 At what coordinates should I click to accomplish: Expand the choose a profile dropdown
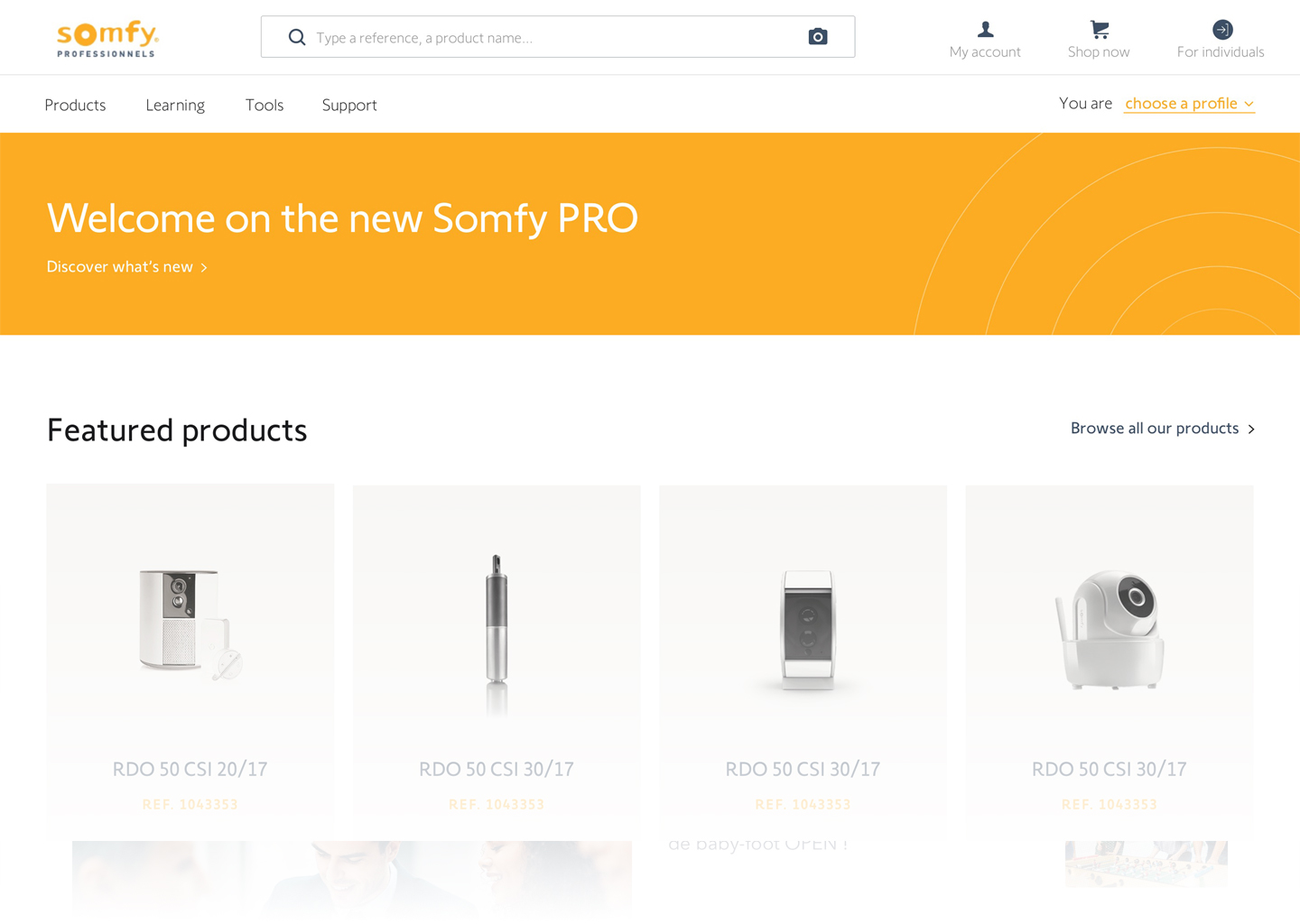pos(1189,104)
